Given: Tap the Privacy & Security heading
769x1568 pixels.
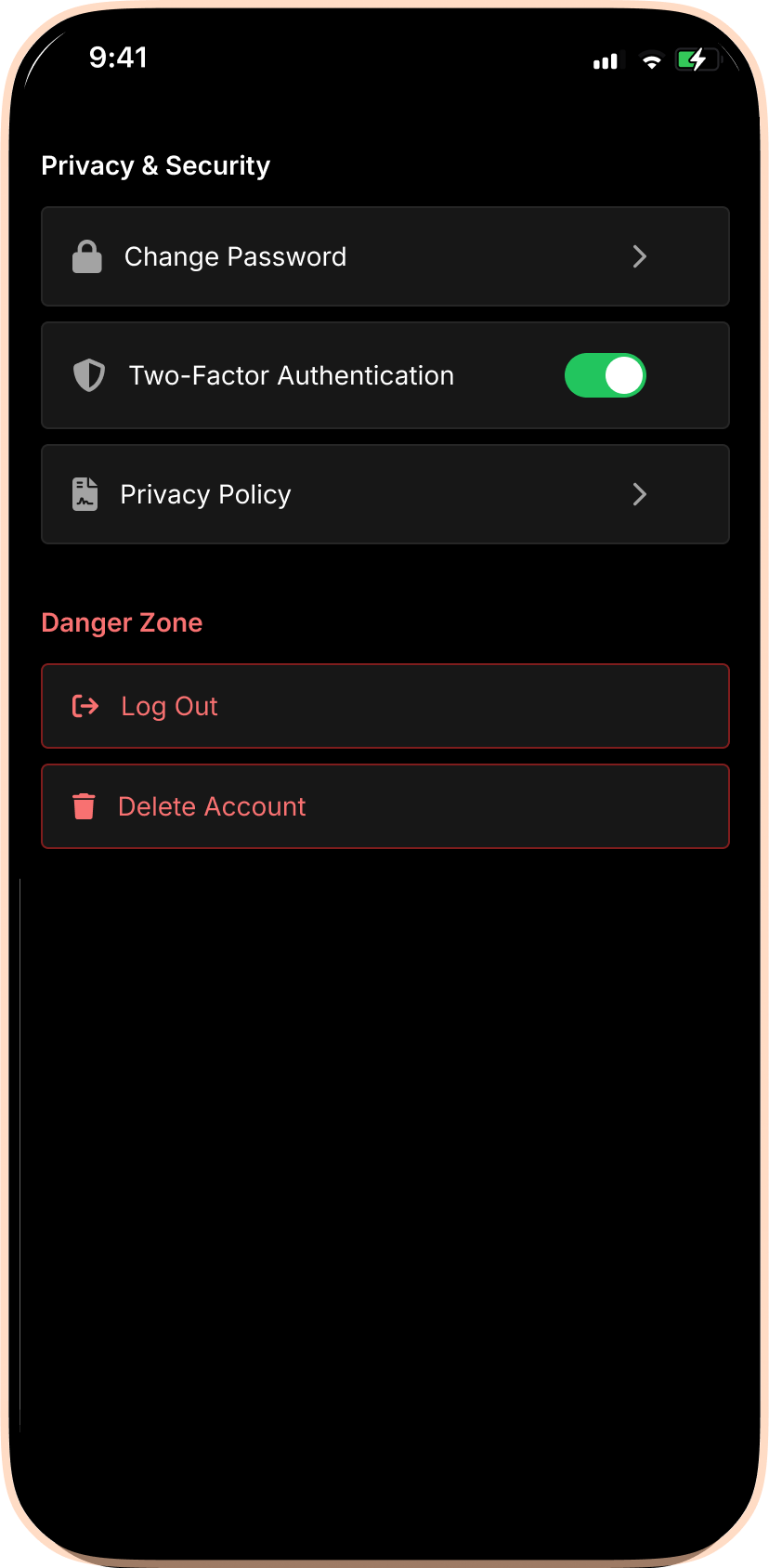Looking at the screenshot, I should (x=156, y=165).
